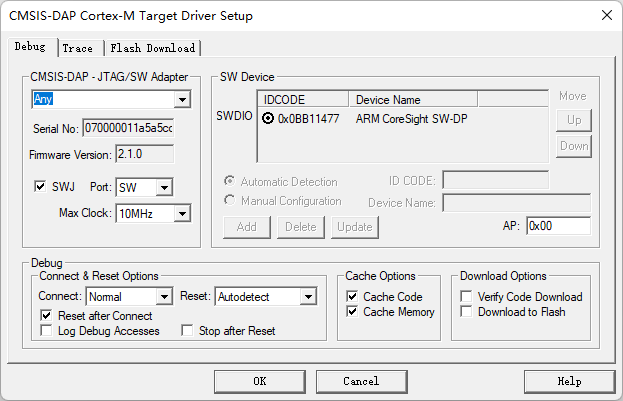
Task: Toggle the SWJ checkbox
Action: click(x=40, y=187)
